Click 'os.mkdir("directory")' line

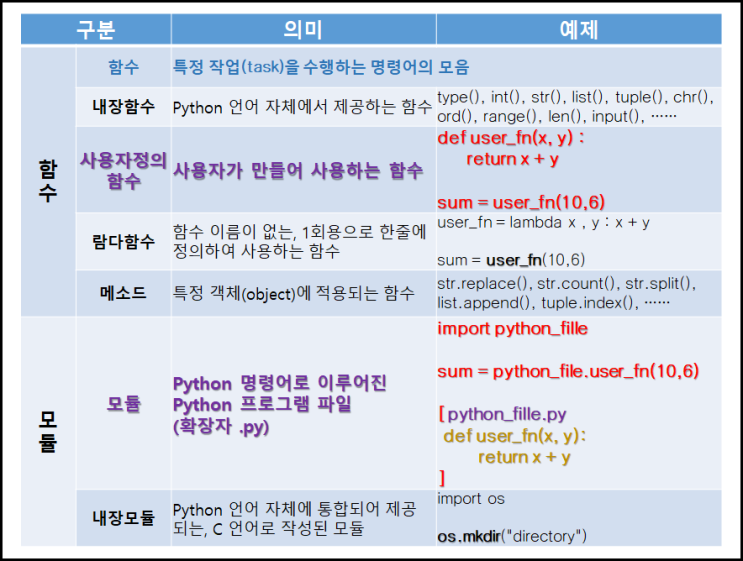click(x=512, y=536)
